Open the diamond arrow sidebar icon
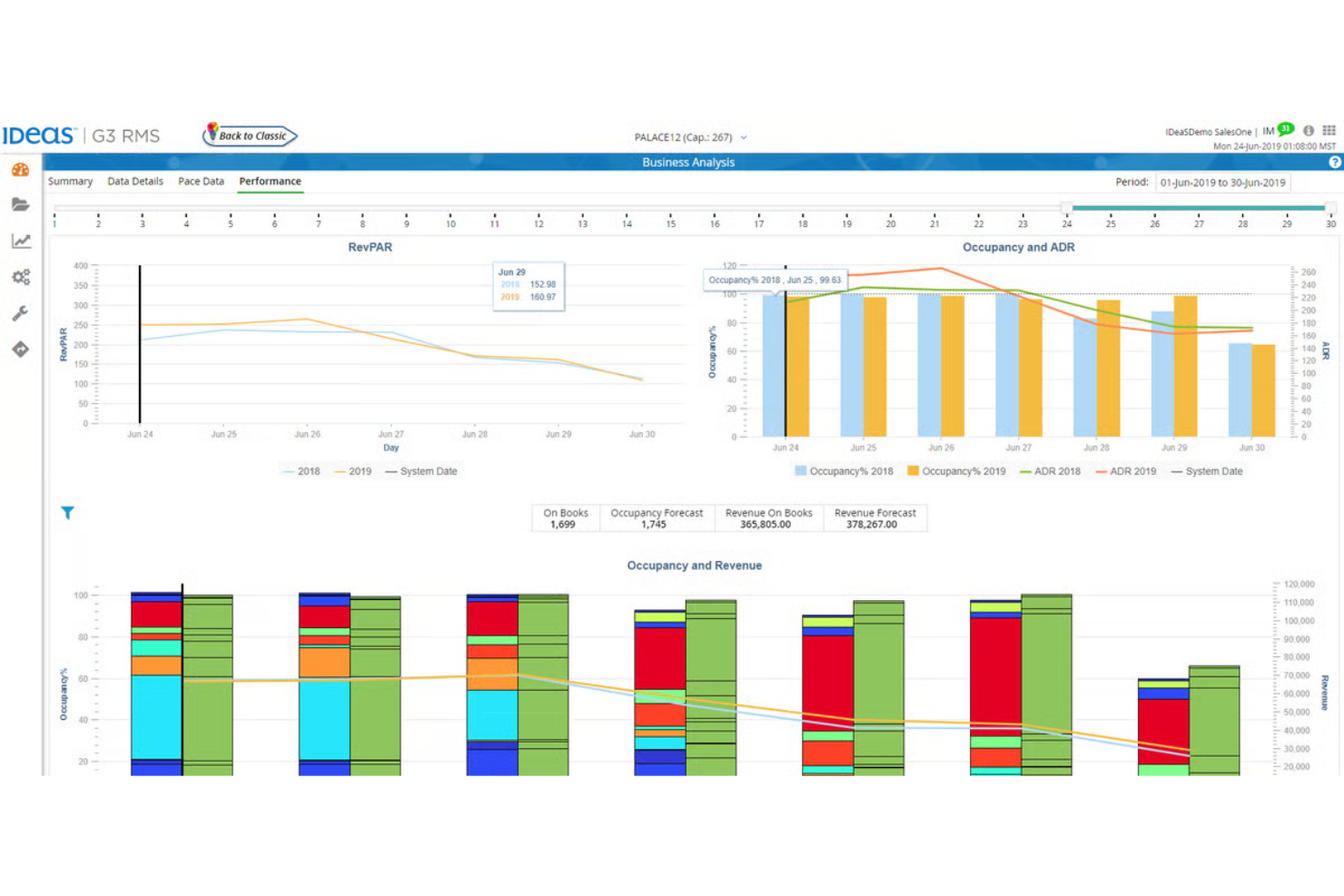Viewport: 1344px width, 896px height. tap(20, 350)
